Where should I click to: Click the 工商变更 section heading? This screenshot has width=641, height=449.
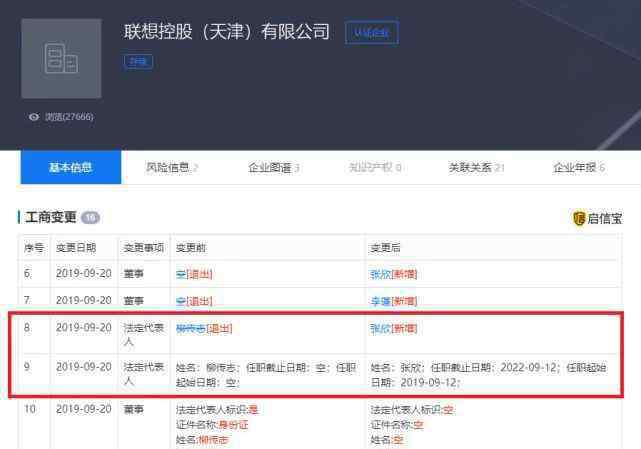51,217
